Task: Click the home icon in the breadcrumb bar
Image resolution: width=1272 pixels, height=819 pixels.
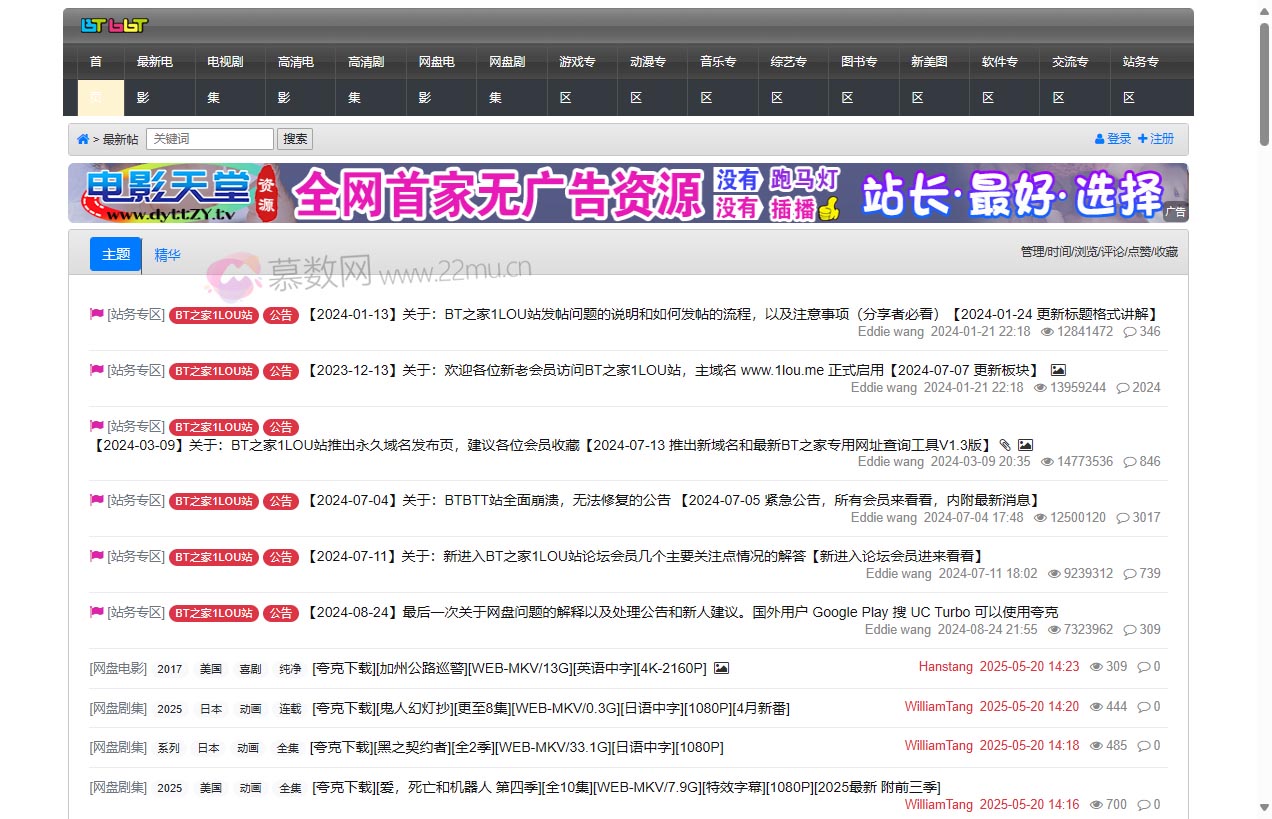Action: (x=82, y=139)
